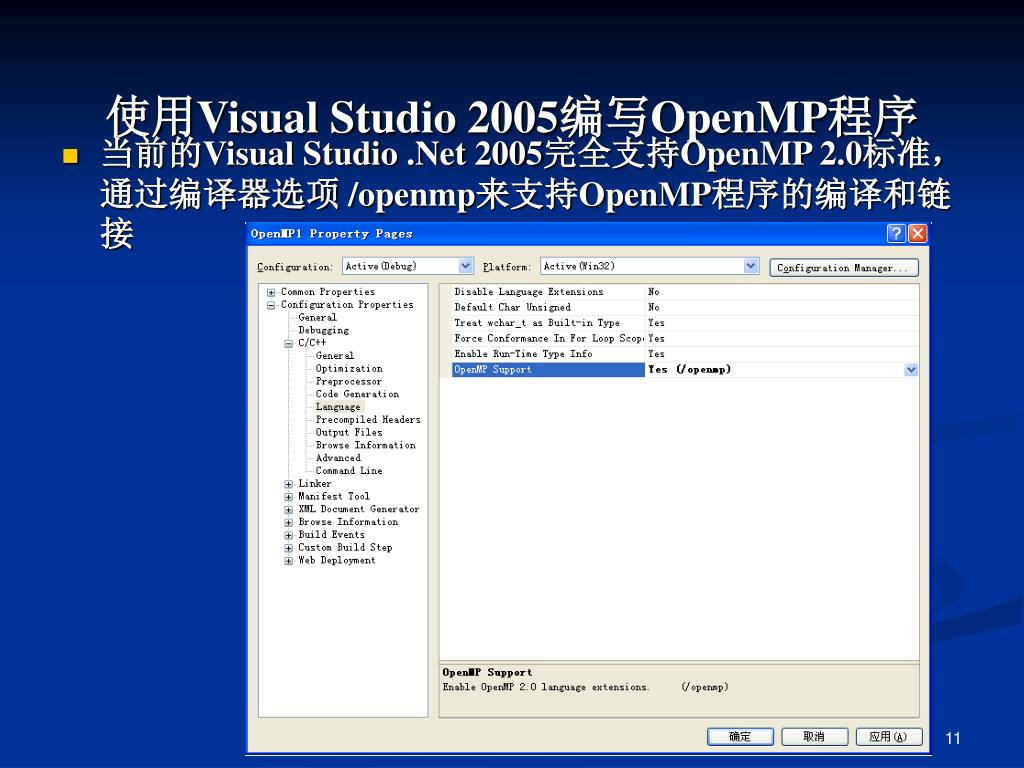Select the Linker tree label
Viewport: 1024px width, 768px height.
[x=315, y=483]
